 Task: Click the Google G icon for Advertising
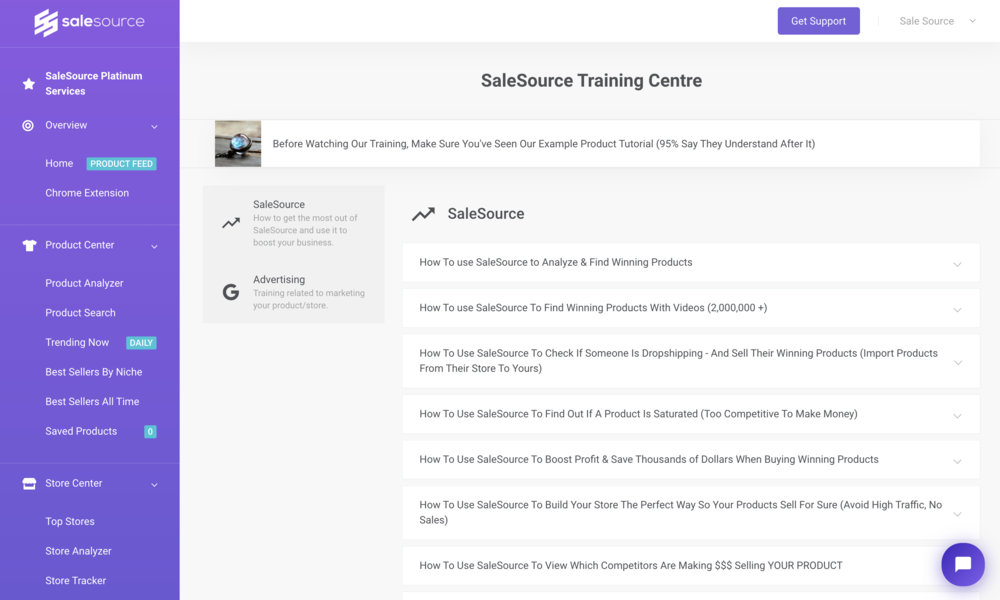click(x=231, y=292)
